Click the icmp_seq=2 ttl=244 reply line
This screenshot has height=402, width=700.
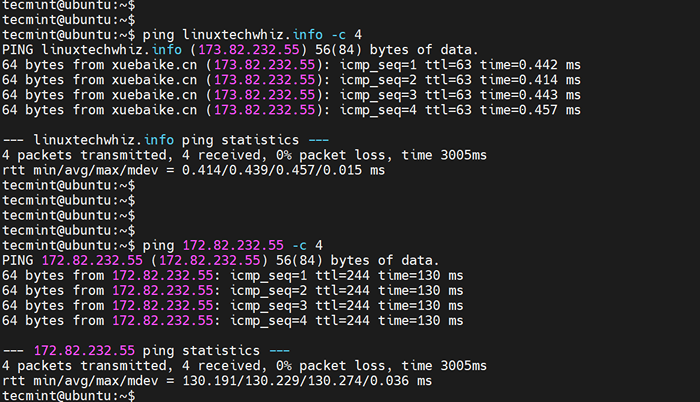[x=232, y=290]
